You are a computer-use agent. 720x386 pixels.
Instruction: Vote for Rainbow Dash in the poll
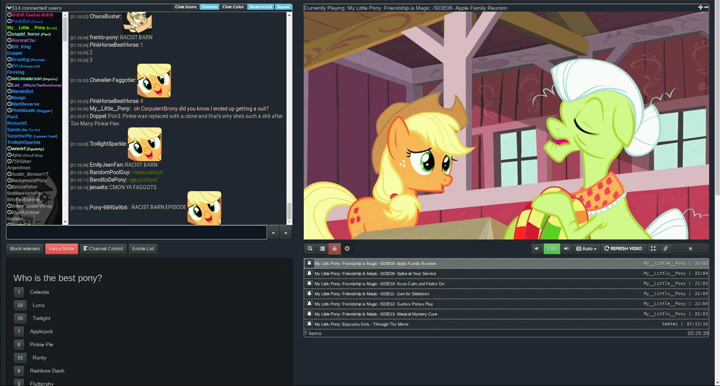point(19,370)
